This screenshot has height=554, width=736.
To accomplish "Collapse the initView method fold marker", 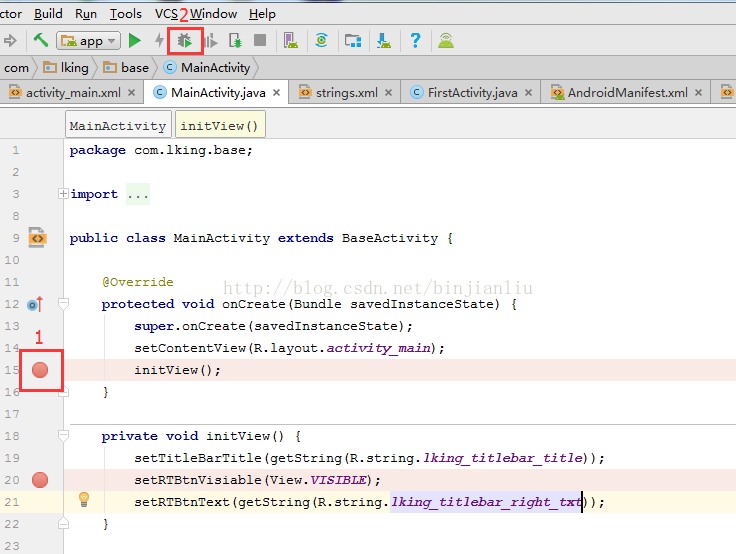I will click(63, 436).
